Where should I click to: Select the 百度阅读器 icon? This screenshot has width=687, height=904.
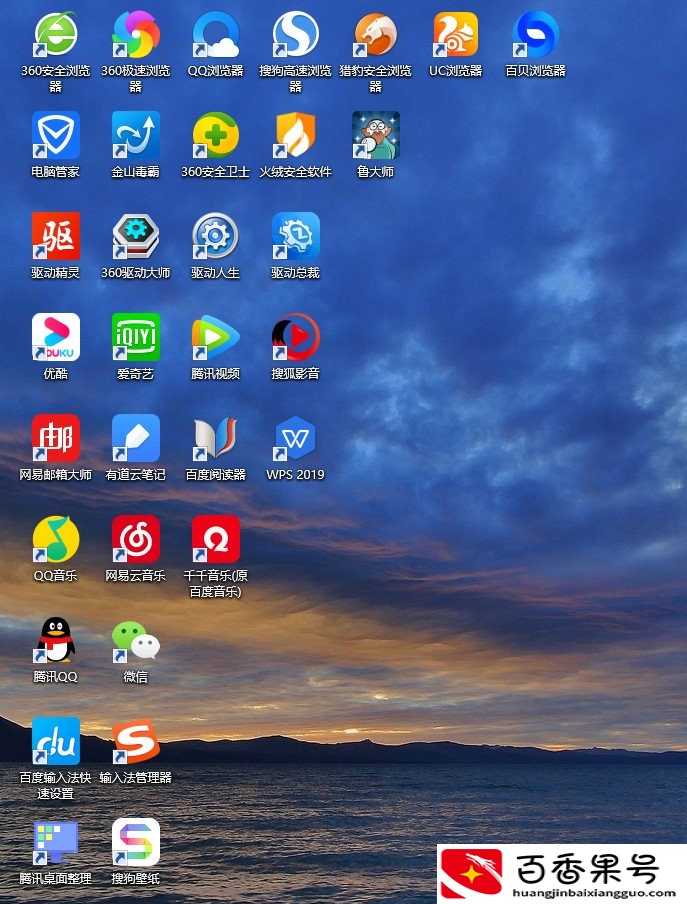pos(216,438)
